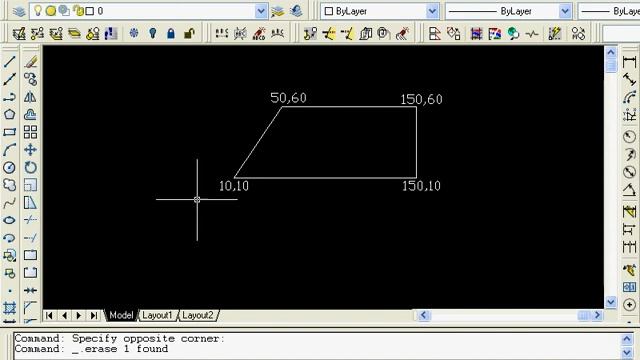Select the Array tool
640x360 pixels.
[x=31, y=132]
